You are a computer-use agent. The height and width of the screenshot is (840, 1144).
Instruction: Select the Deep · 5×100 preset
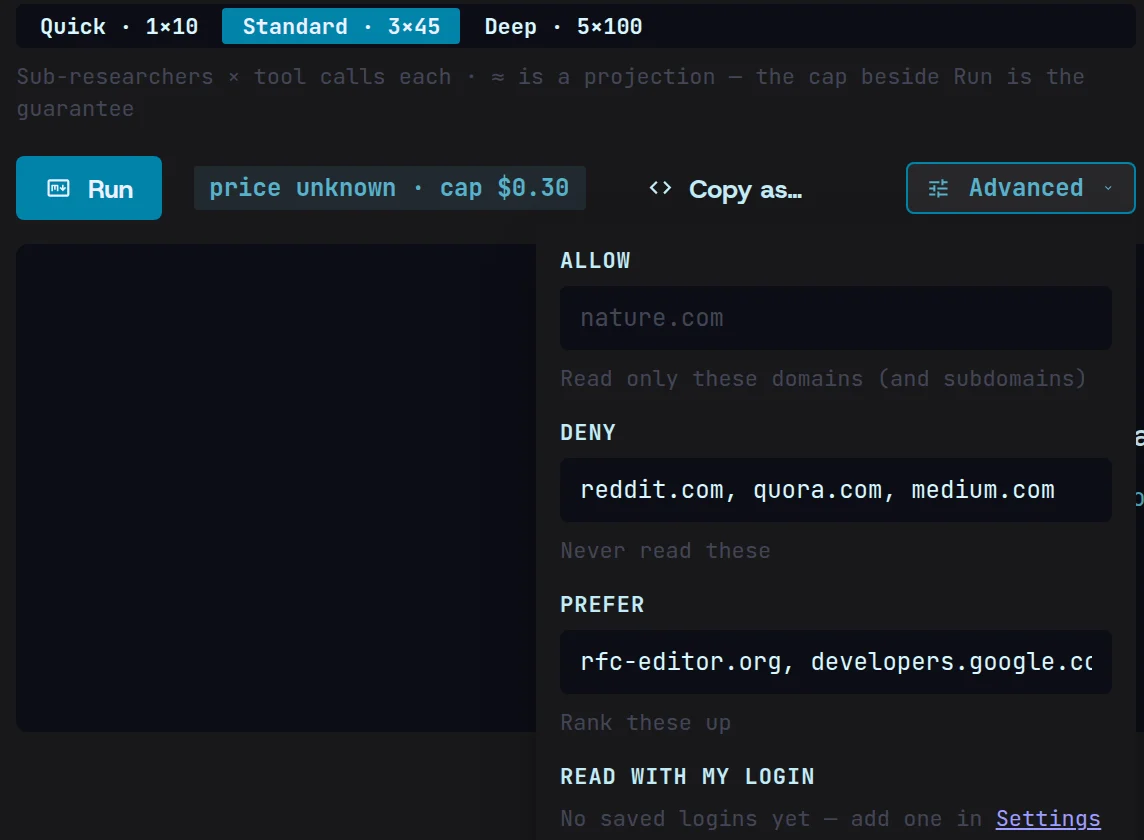563,27
